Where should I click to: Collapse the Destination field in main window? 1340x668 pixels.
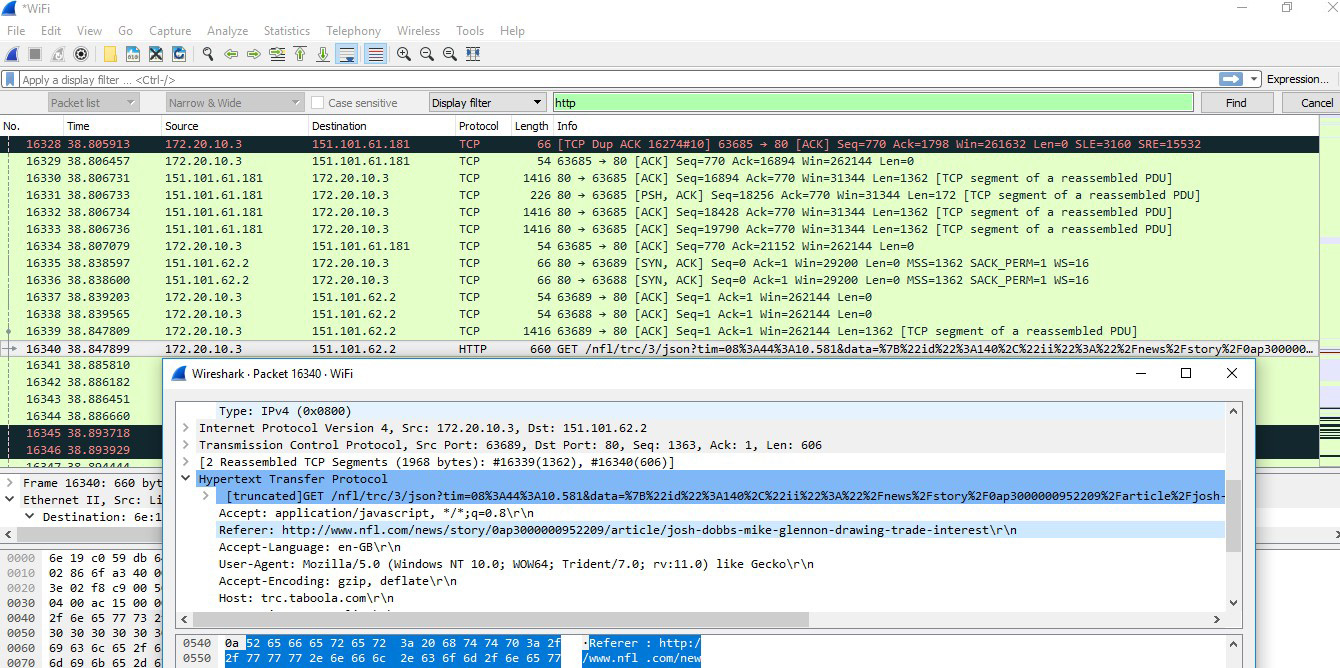(30, 517)
